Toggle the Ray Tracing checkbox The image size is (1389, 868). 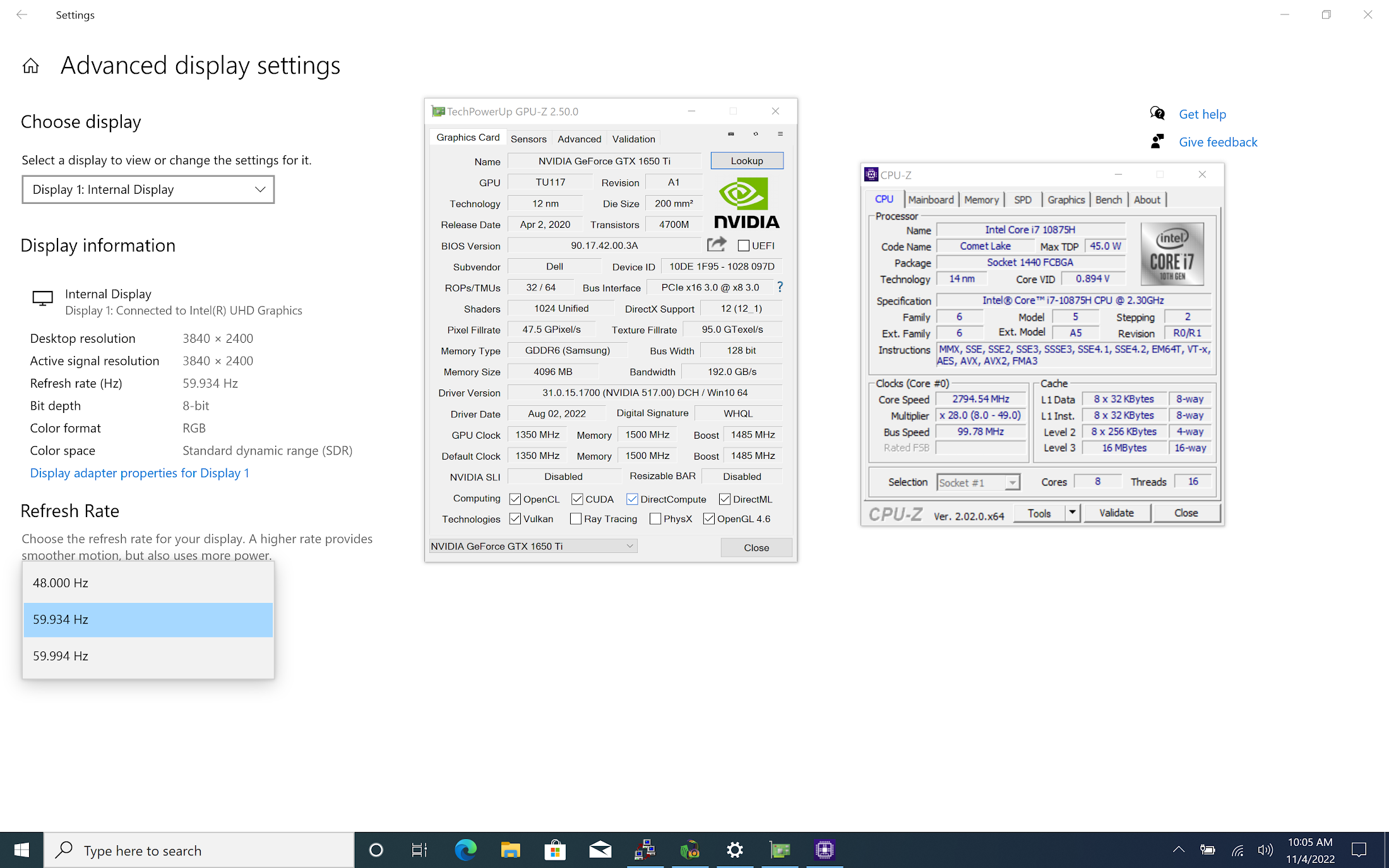click(x=576, y=519)
